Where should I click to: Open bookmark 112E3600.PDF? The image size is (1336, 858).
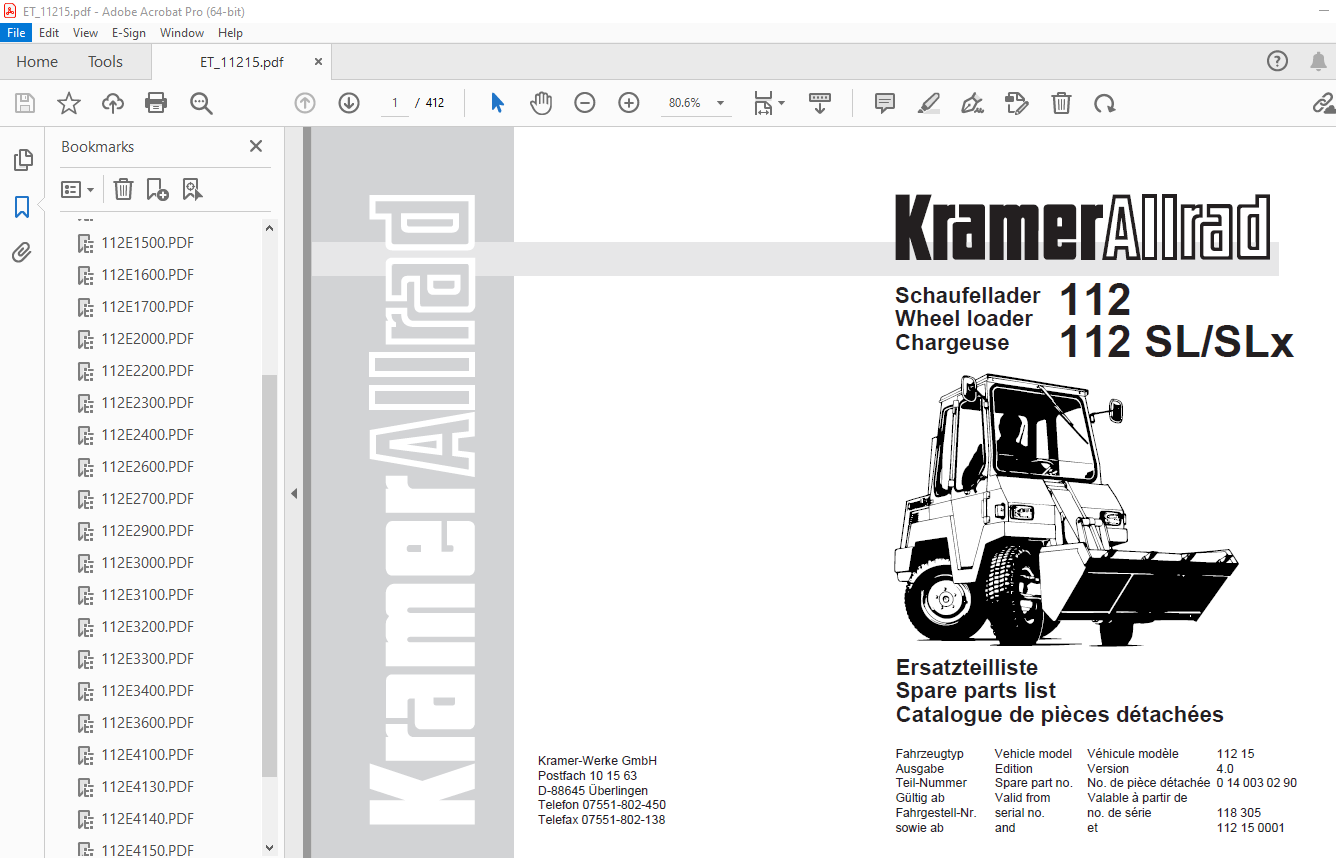[x=147, y=723]
